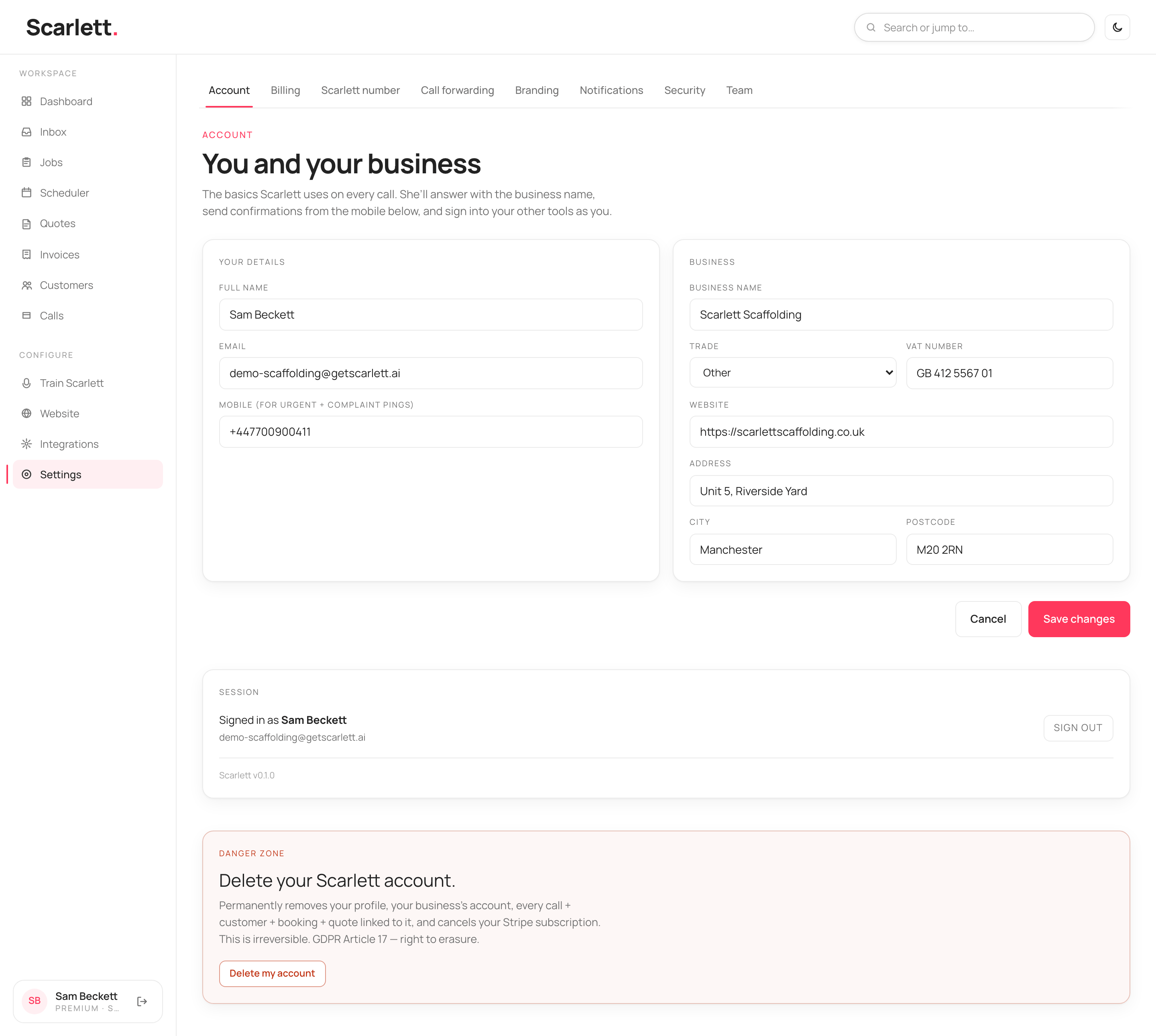This screenshot has width=1156, height=1036.
Task: Open Customers in the sidebar
Action: [x=88, y=285]
